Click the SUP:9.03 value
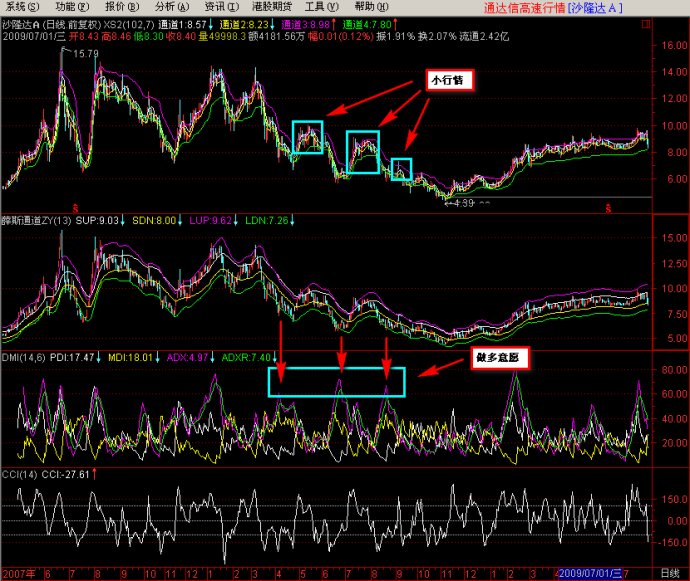The height and width of the screenshot is (581, 690). click(97, 221)
